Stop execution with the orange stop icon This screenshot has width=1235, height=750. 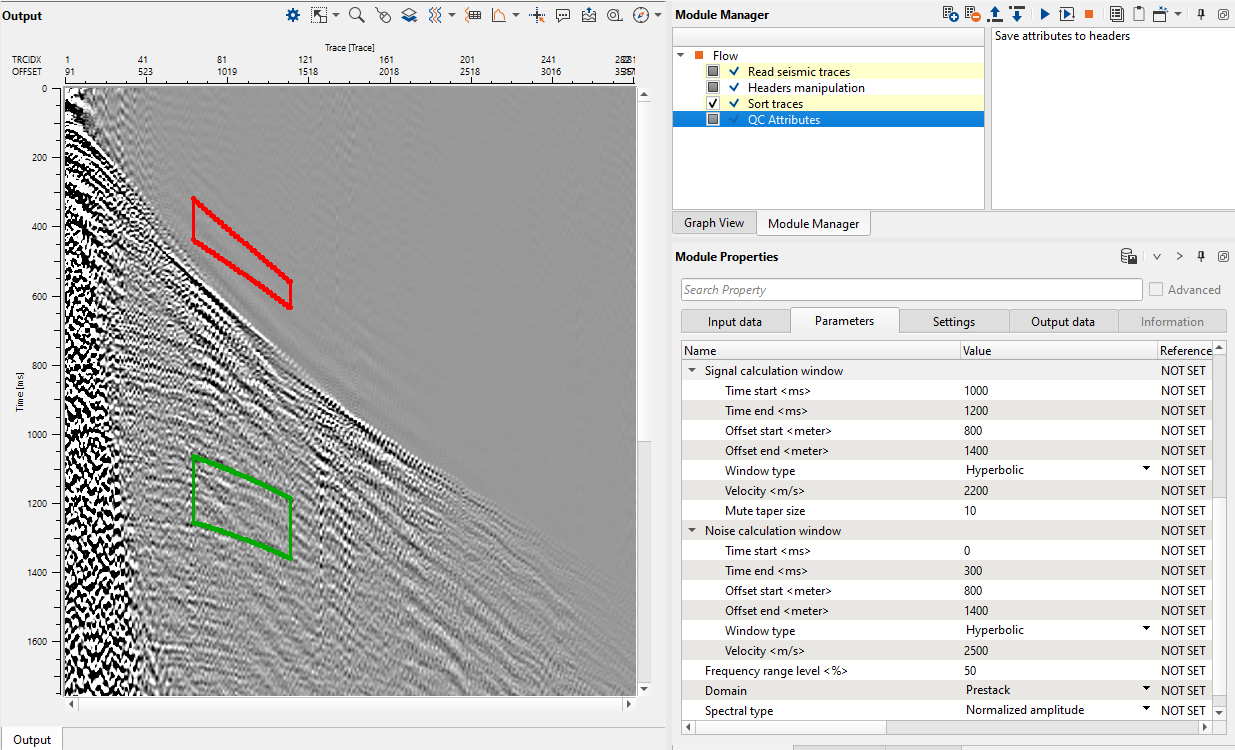(x=1089, y=14)
